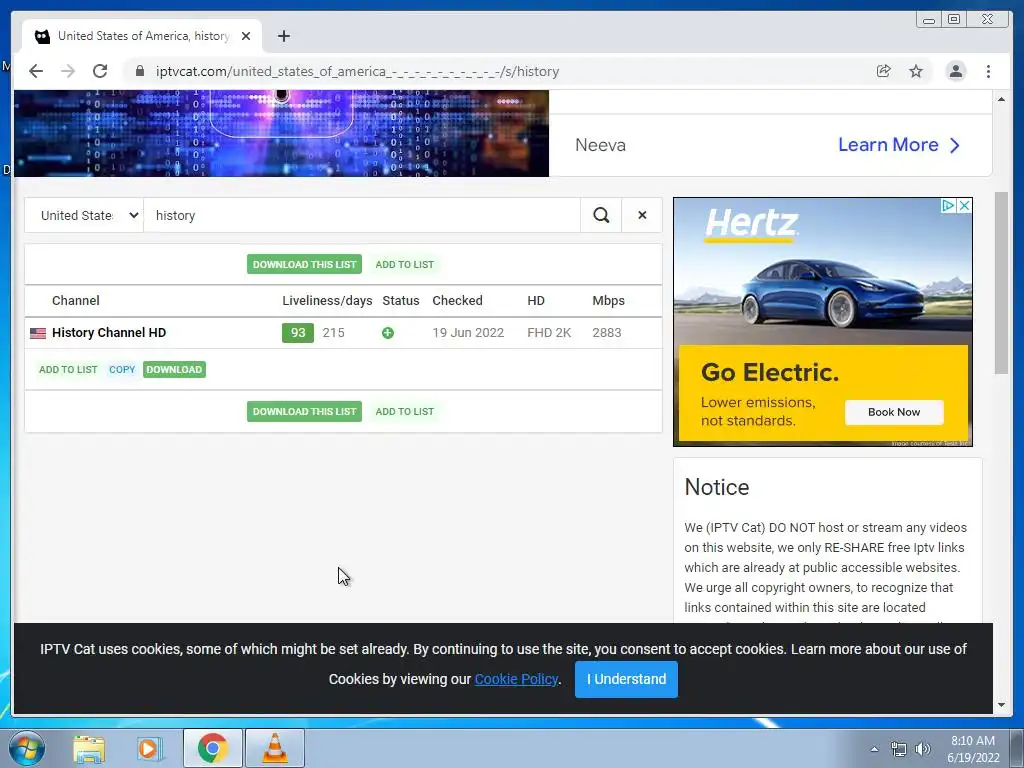Show hidden tray icons arrow

click(874, 749)
